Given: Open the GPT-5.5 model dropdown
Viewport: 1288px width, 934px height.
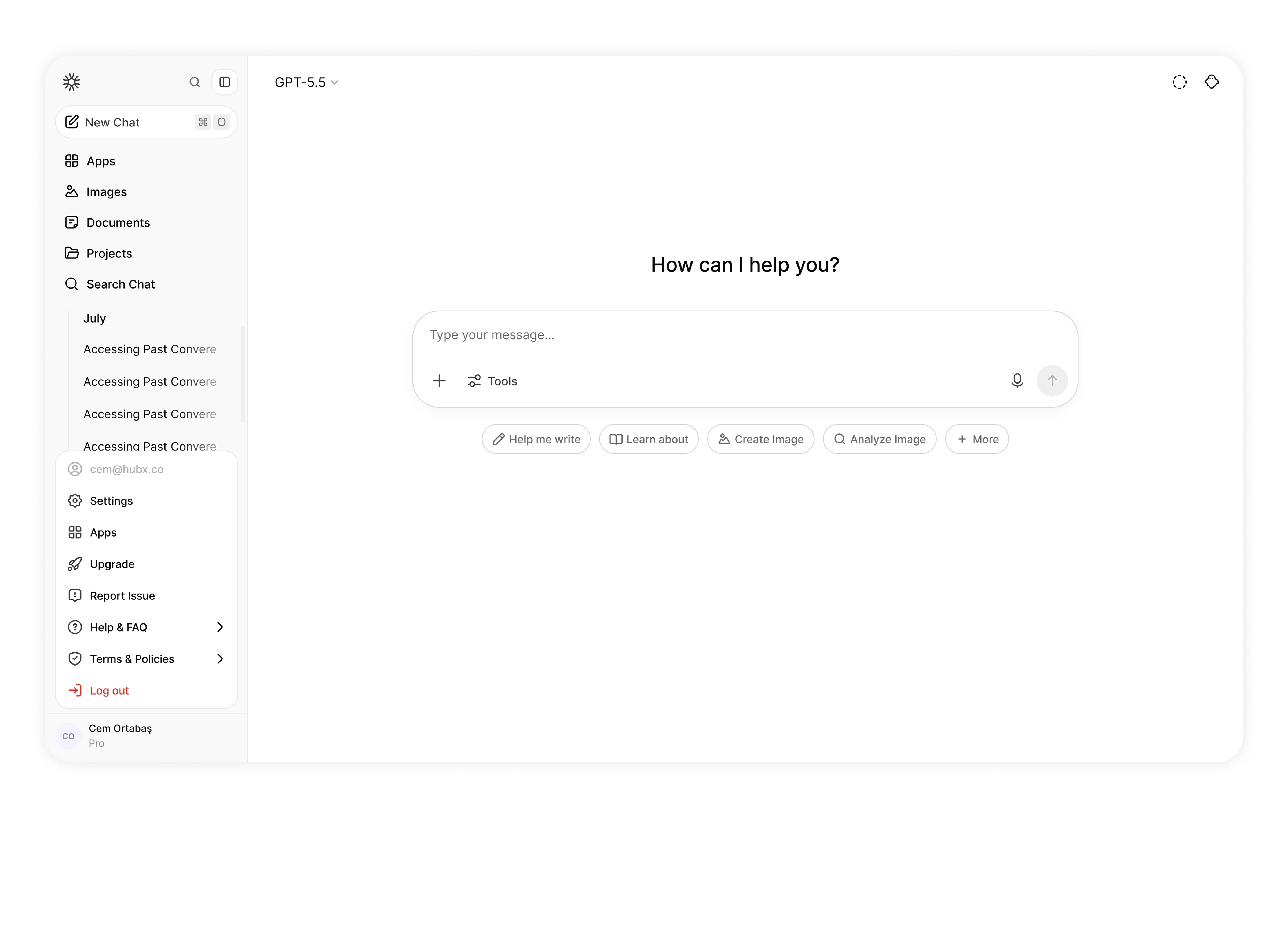Looking at the screenshot, I should (x=307, y=82).
